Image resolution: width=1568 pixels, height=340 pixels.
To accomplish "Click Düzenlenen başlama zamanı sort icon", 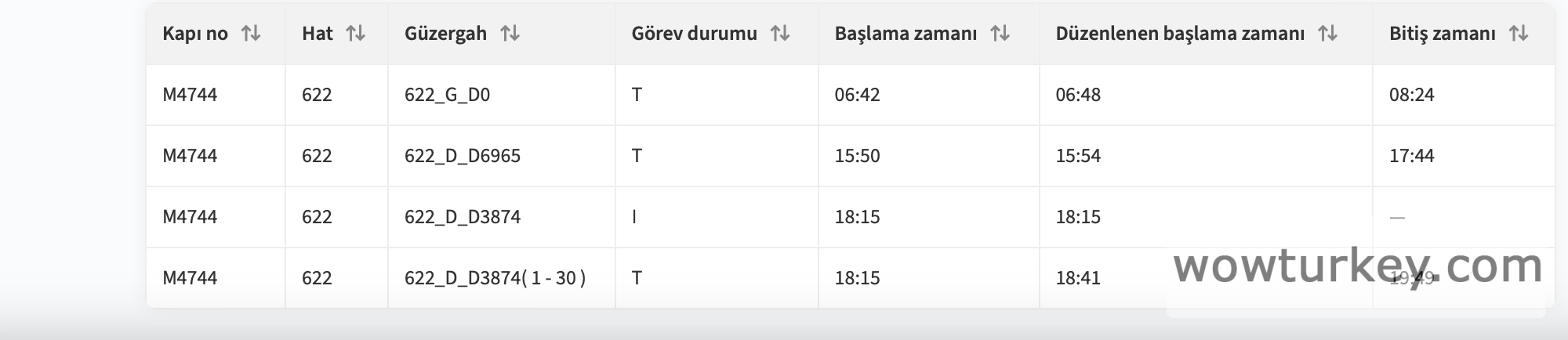I will click(x=1327, y=34).
